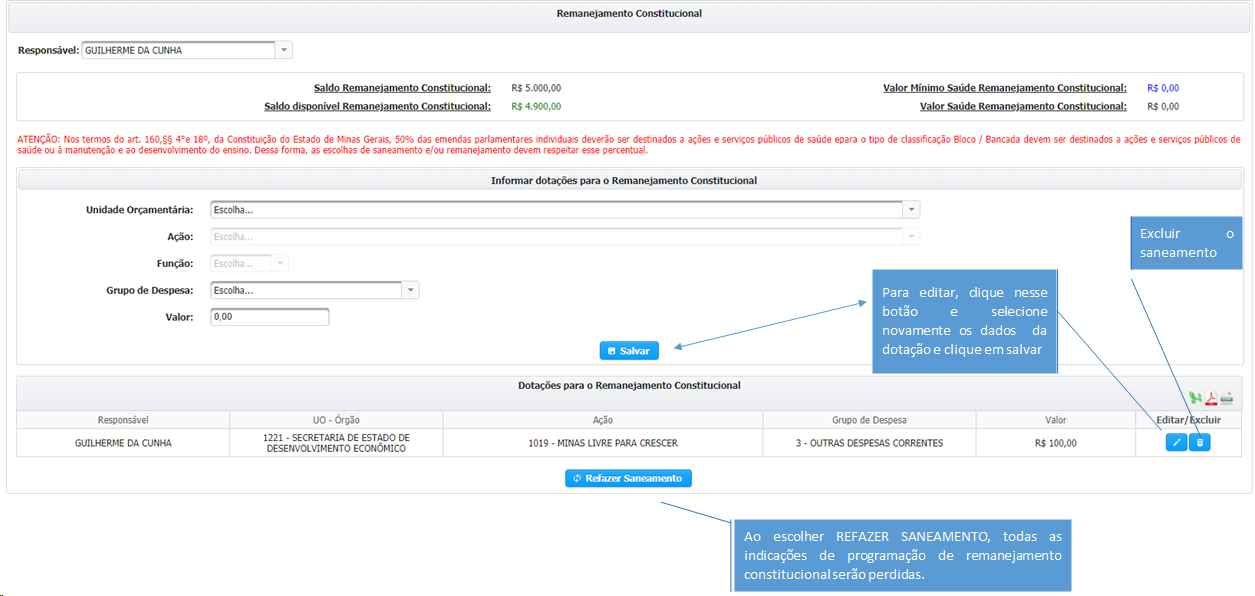The image size is (1255, 596).
Task: Click the Saldo Remanejamento Constitucional label
Action: (402, 88)
